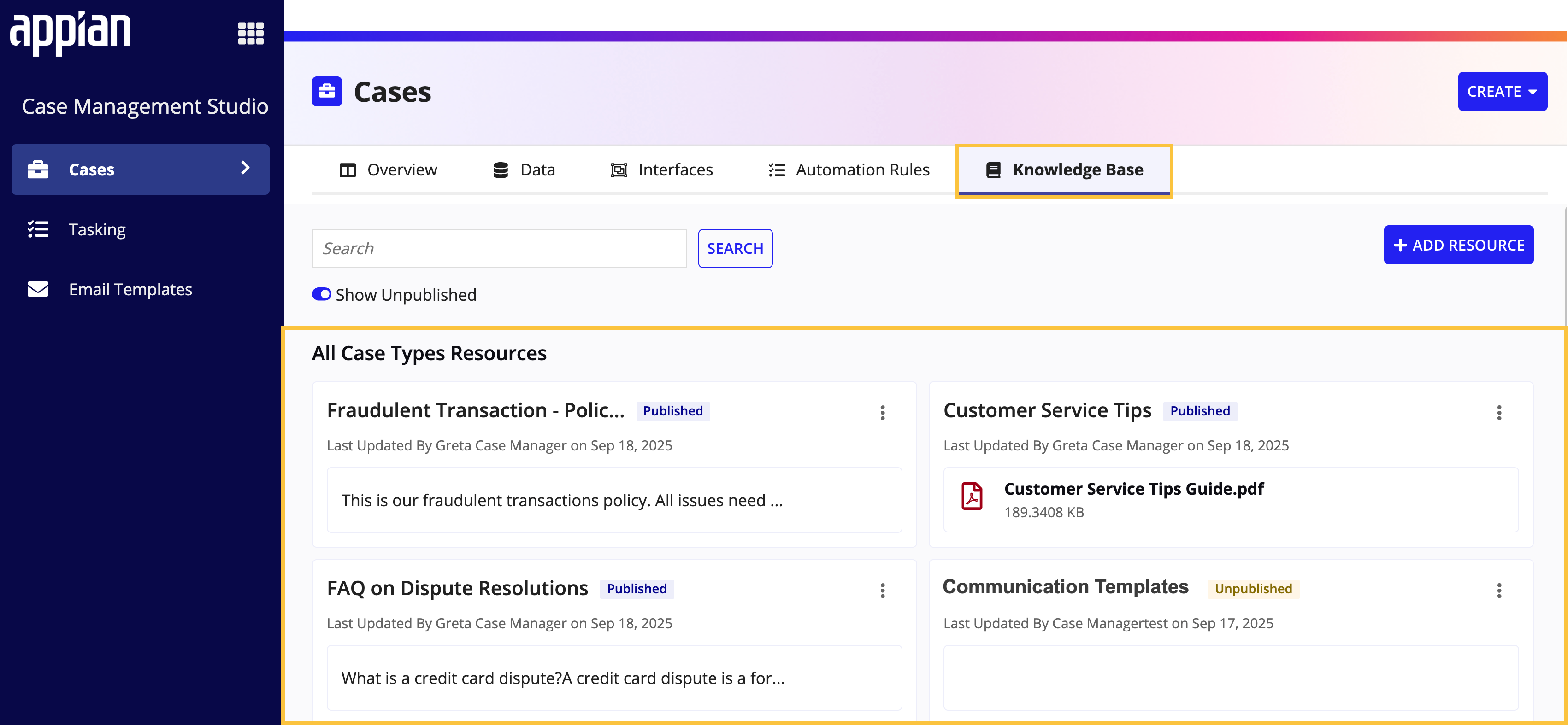Click the Published badge on FAQ on Dispute Resolutions
The height and width of the screenshot is (725, 1568).
point(637,589)
